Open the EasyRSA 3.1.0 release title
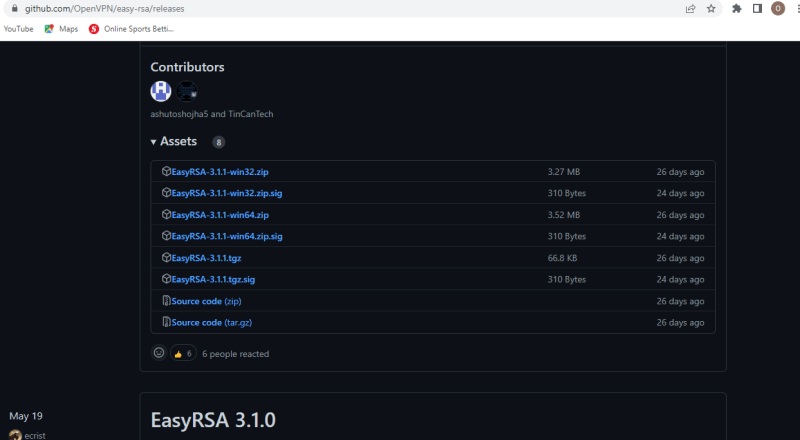This screenshot has height=440, width=800. pos(213,421)
